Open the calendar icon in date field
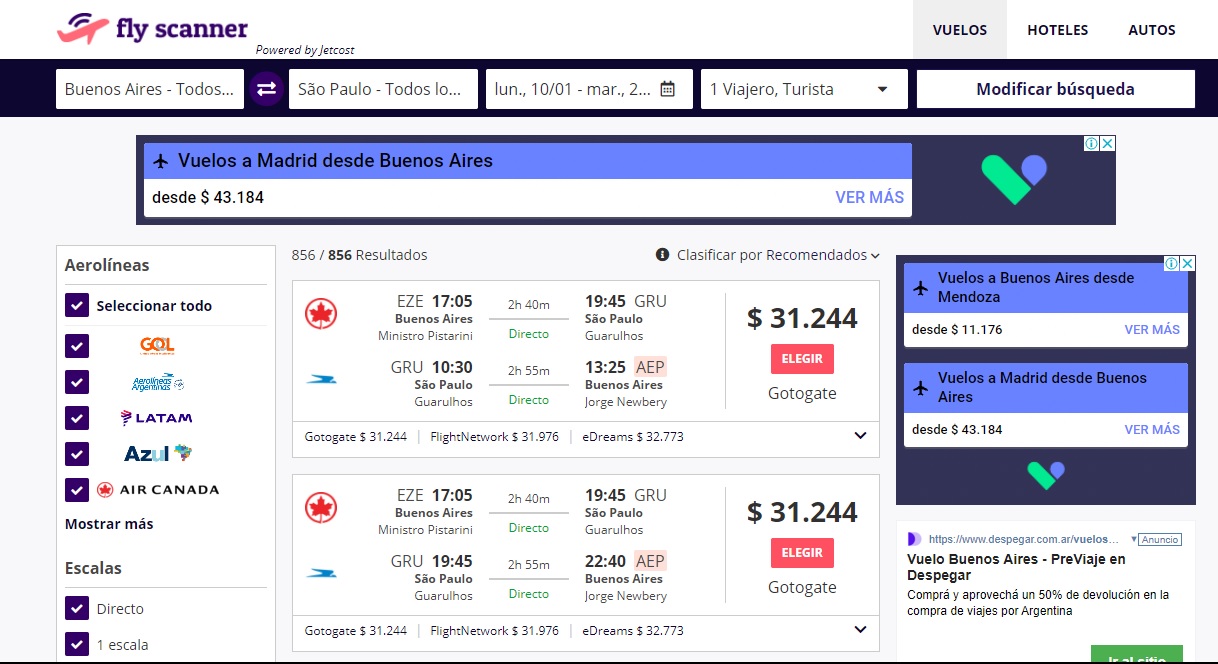 pyautogui.click(x=668, y=89)
